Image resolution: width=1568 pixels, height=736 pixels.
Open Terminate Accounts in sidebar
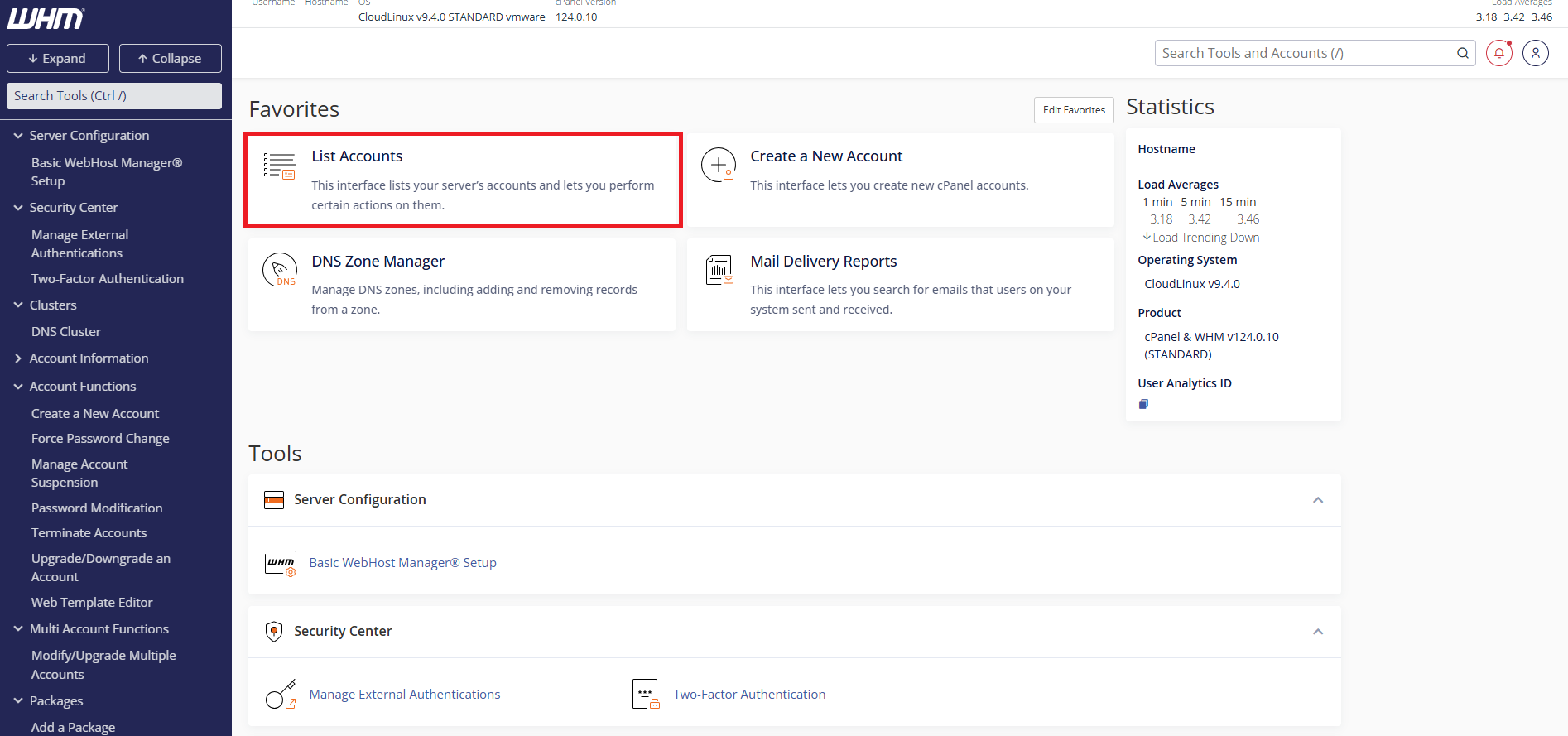[x=89, y=533]
